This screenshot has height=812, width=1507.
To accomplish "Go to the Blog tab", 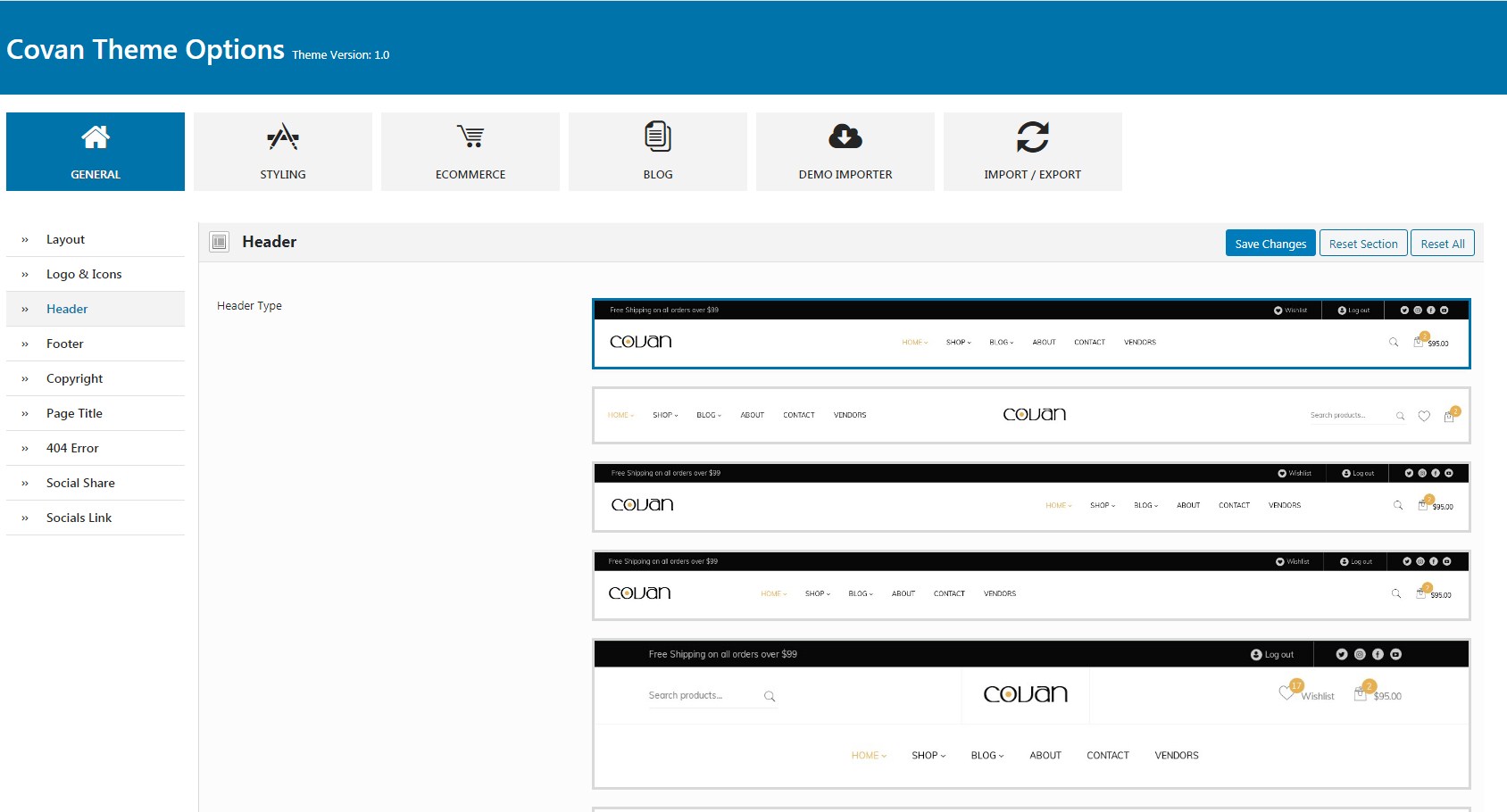I will pyautogui.click(x=658, y=152).
